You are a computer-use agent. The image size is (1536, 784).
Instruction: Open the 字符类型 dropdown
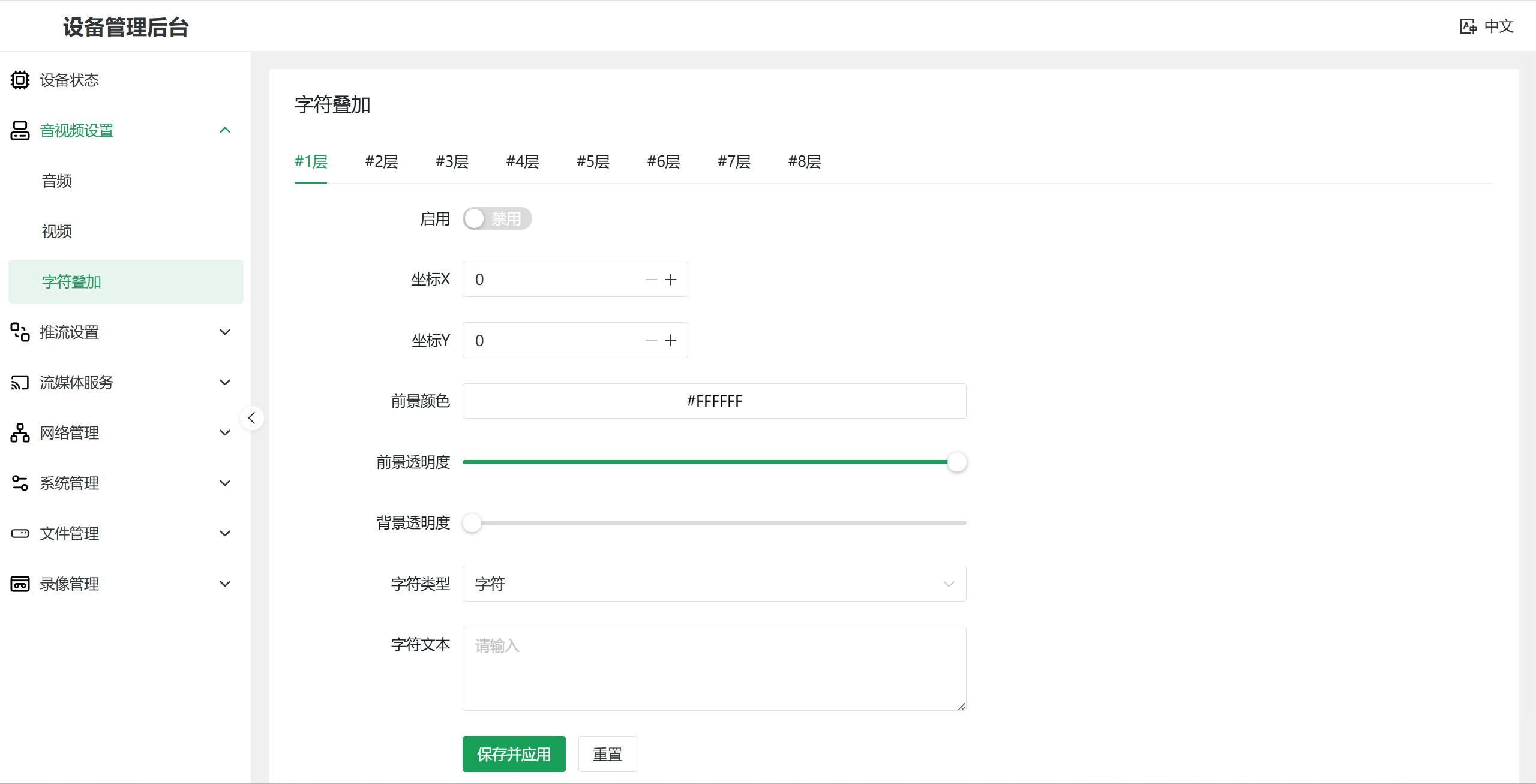point(714,584)
